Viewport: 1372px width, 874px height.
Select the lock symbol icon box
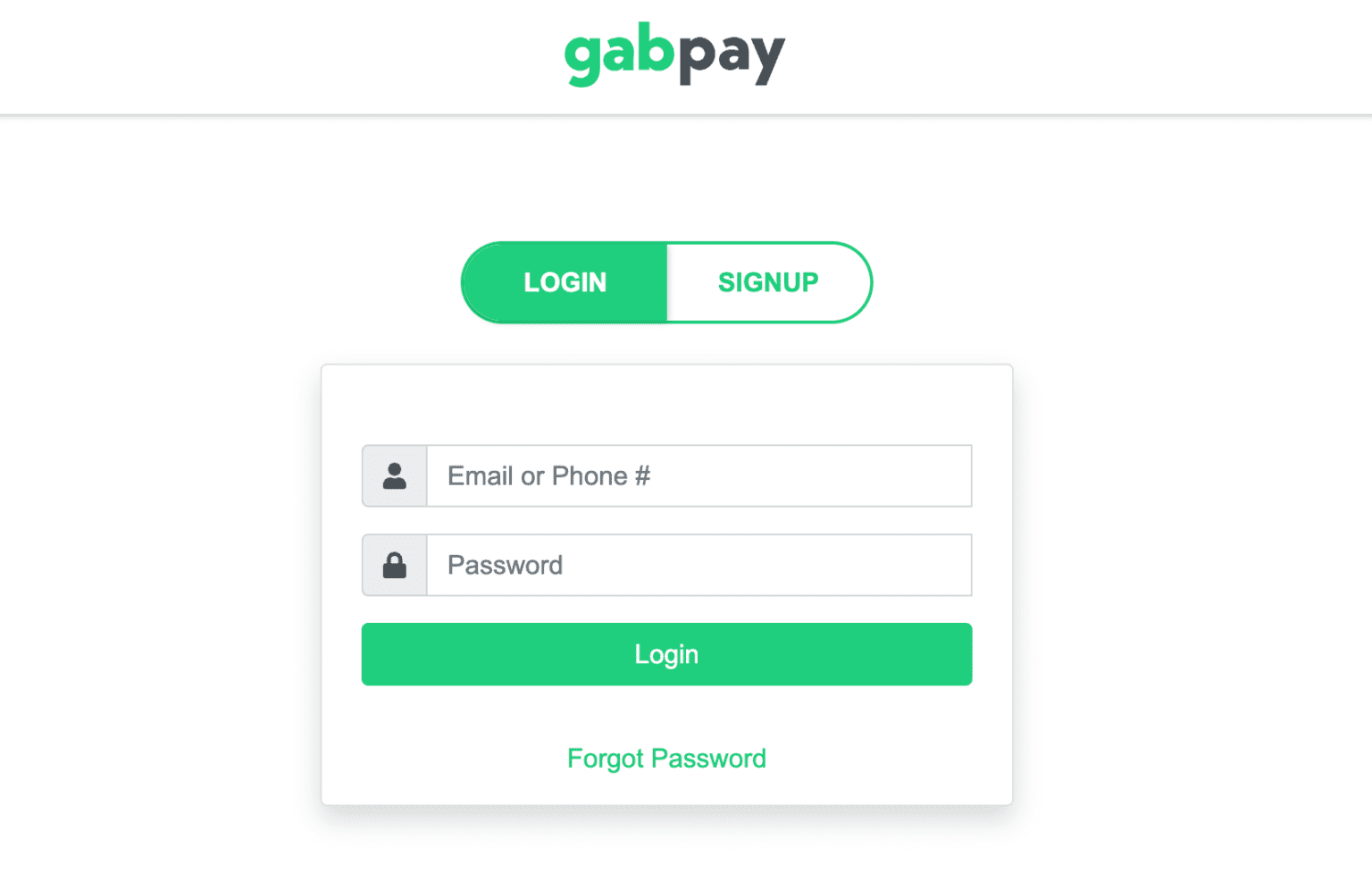(395, 565)
